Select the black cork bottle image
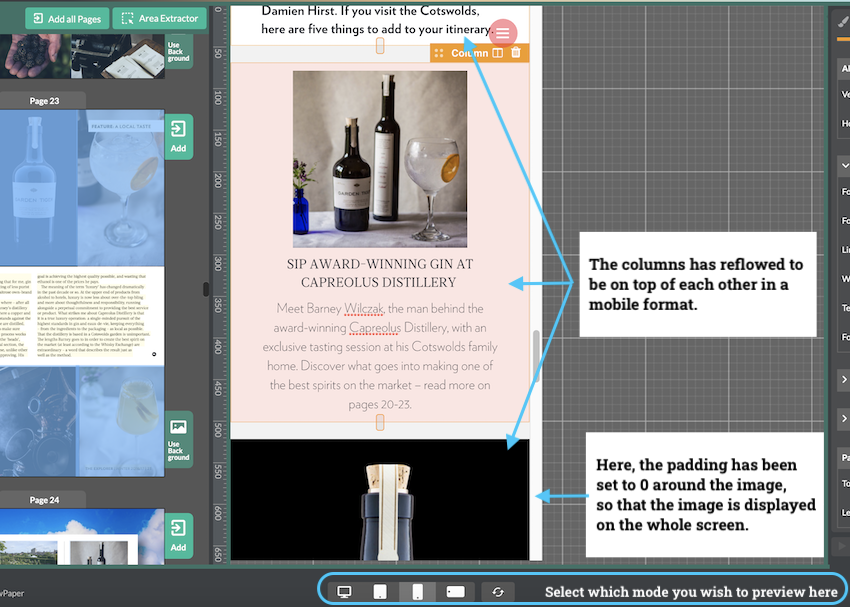 [x=380, y=500]
